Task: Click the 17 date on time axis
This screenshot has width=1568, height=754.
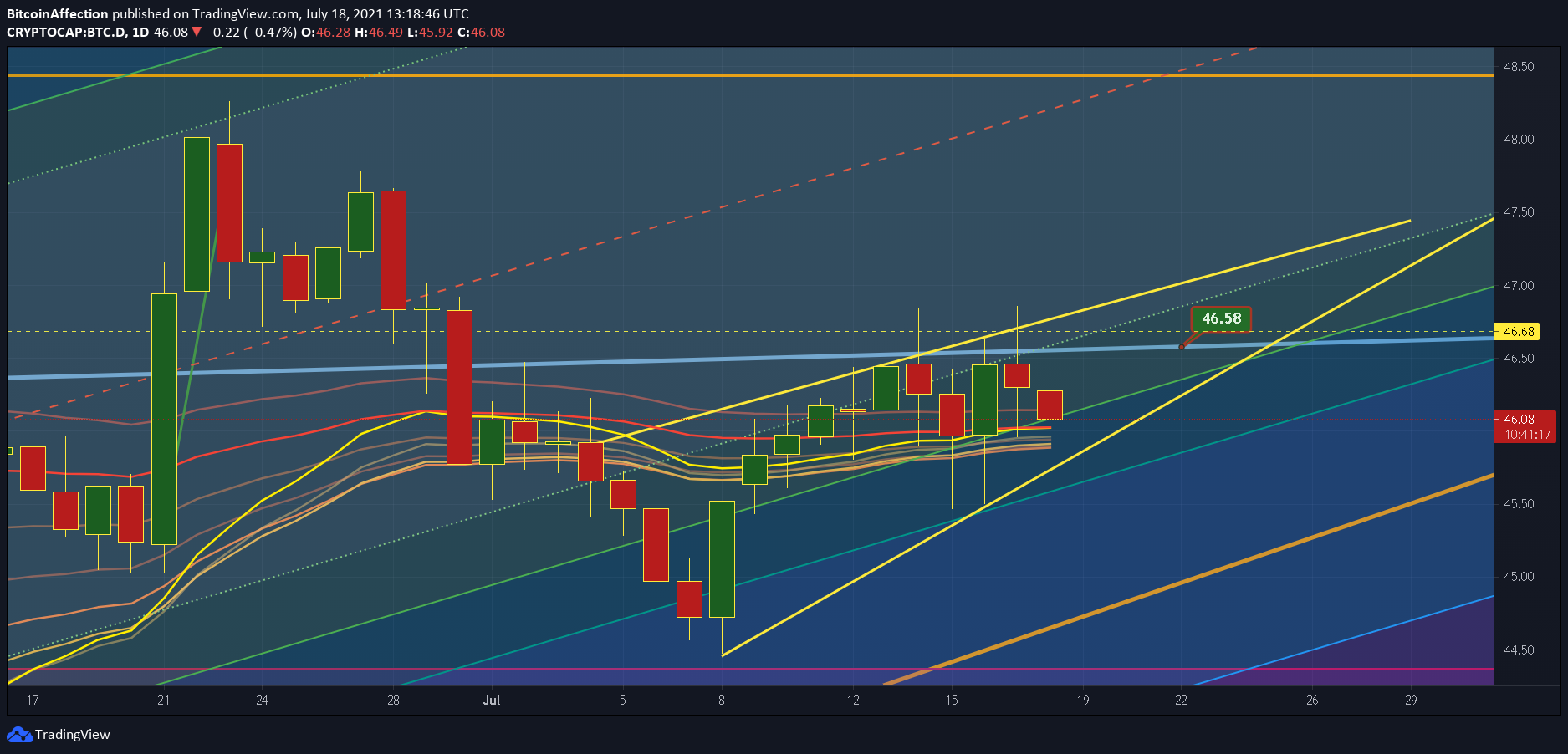Action: pyautogui.click(x=33, y=701)
